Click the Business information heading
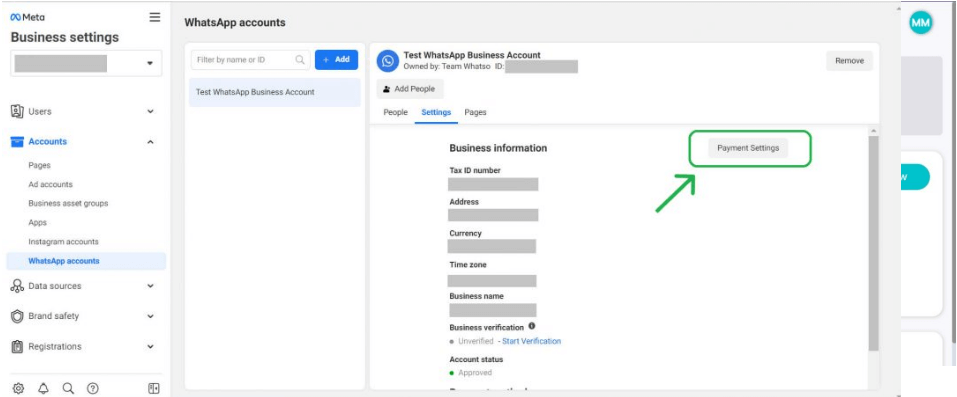The width and height of the screenshot is (957, 397). (498, 148)
